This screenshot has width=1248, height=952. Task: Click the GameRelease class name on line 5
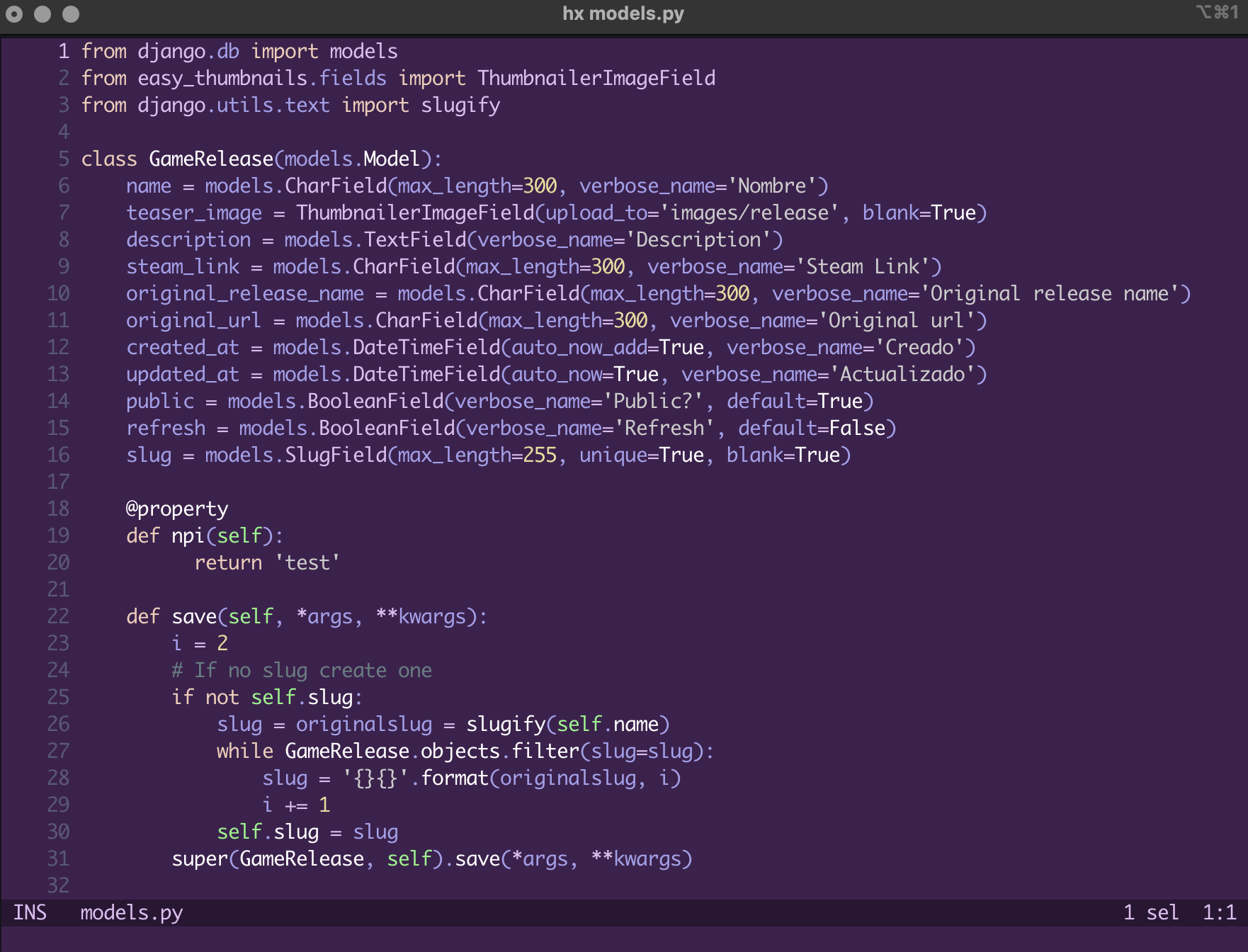(x=211, y=159)
